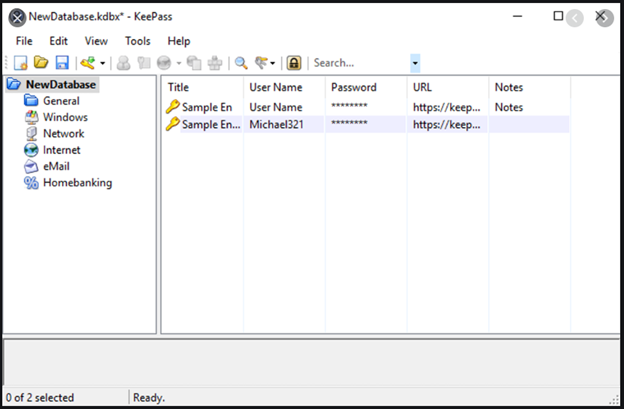
Task: Click the Copy Password toolbar icon
Action: (x=144, y=63)
